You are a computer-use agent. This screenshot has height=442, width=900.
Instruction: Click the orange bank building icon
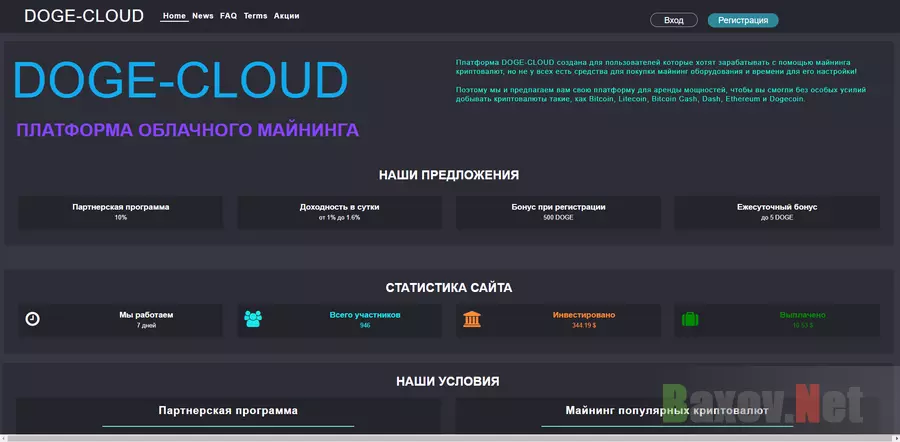point(472,319)
